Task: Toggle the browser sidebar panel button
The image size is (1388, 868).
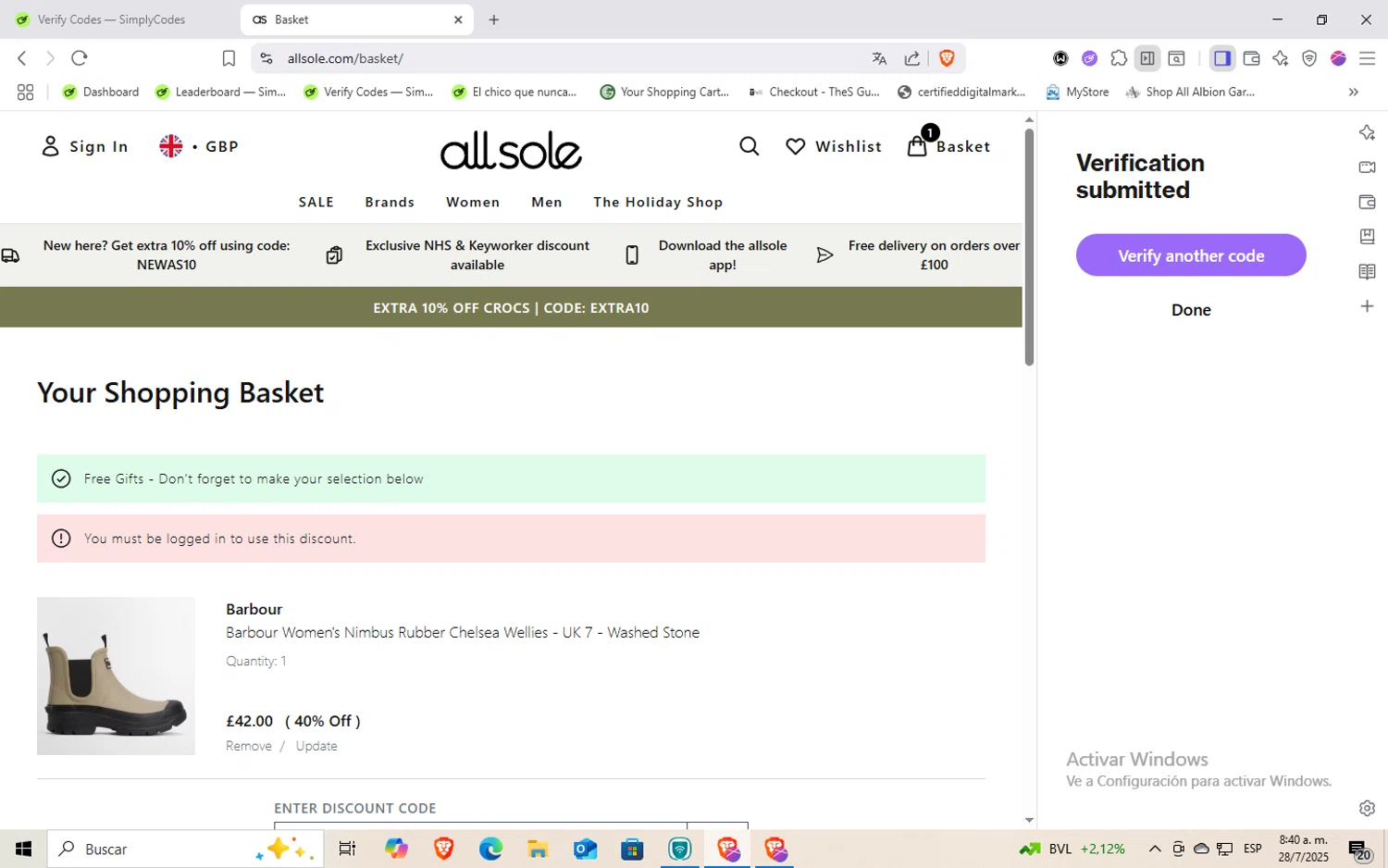Action: click(x=1222, y=58)
